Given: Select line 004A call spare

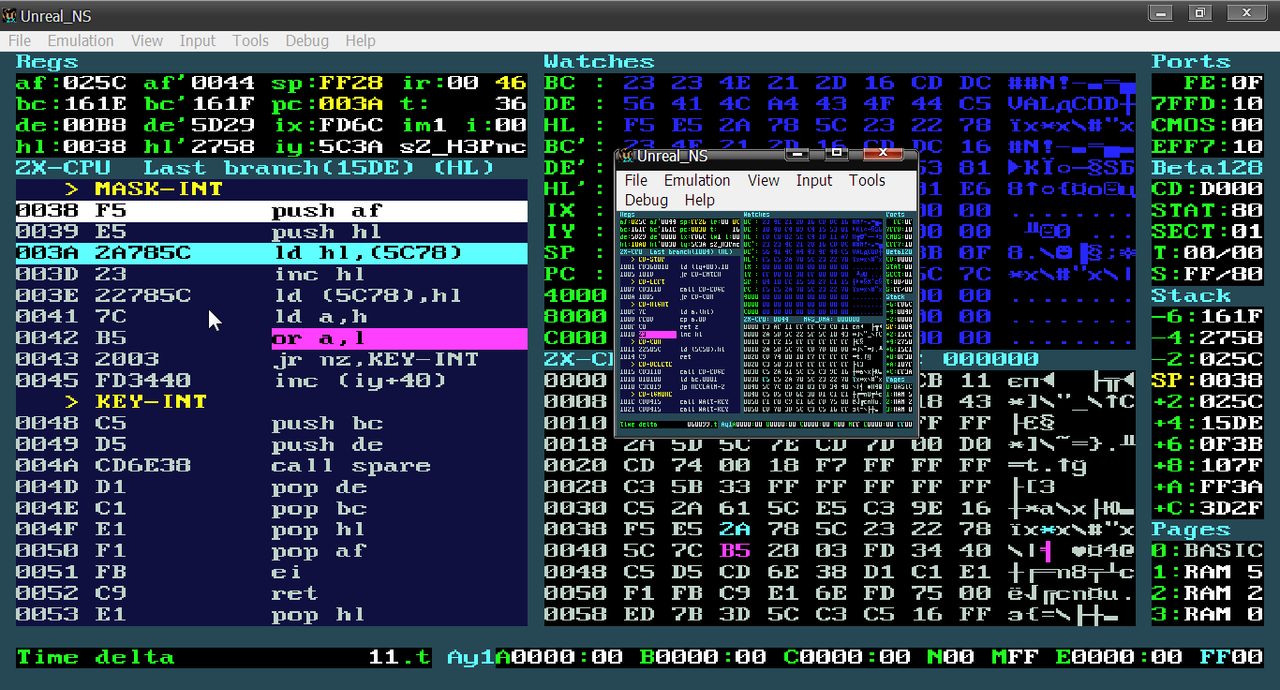Looking at the screenshot, I should [x=271, y=466].
